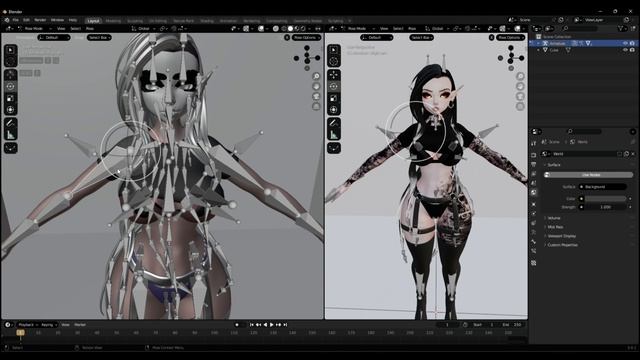Jump to the timeline end frame
This screenshot has width=640, height=360.
point(285,325)
